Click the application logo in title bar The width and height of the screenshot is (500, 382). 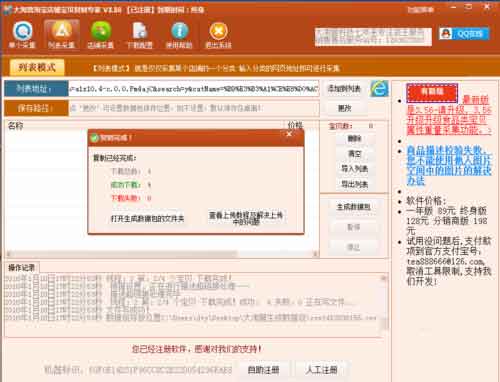click(7, 9)
